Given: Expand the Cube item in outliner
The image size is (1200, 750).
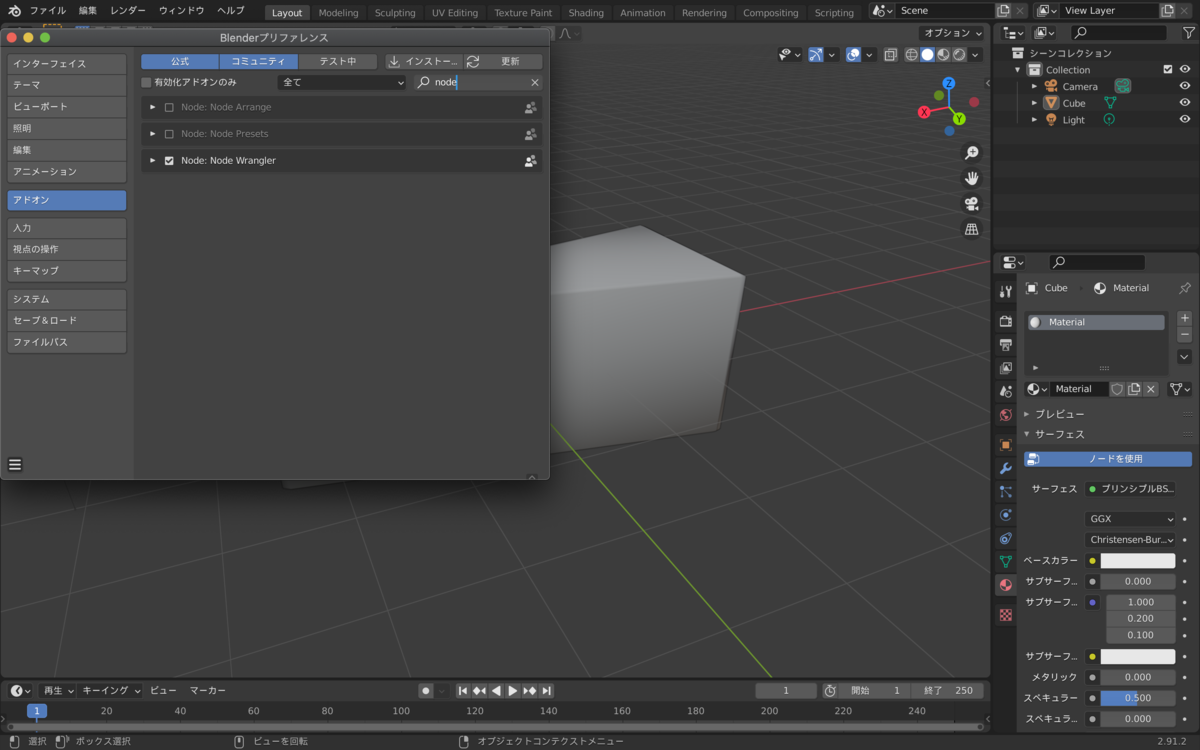Looking at the screenshot, I should tap(1035, 103).
